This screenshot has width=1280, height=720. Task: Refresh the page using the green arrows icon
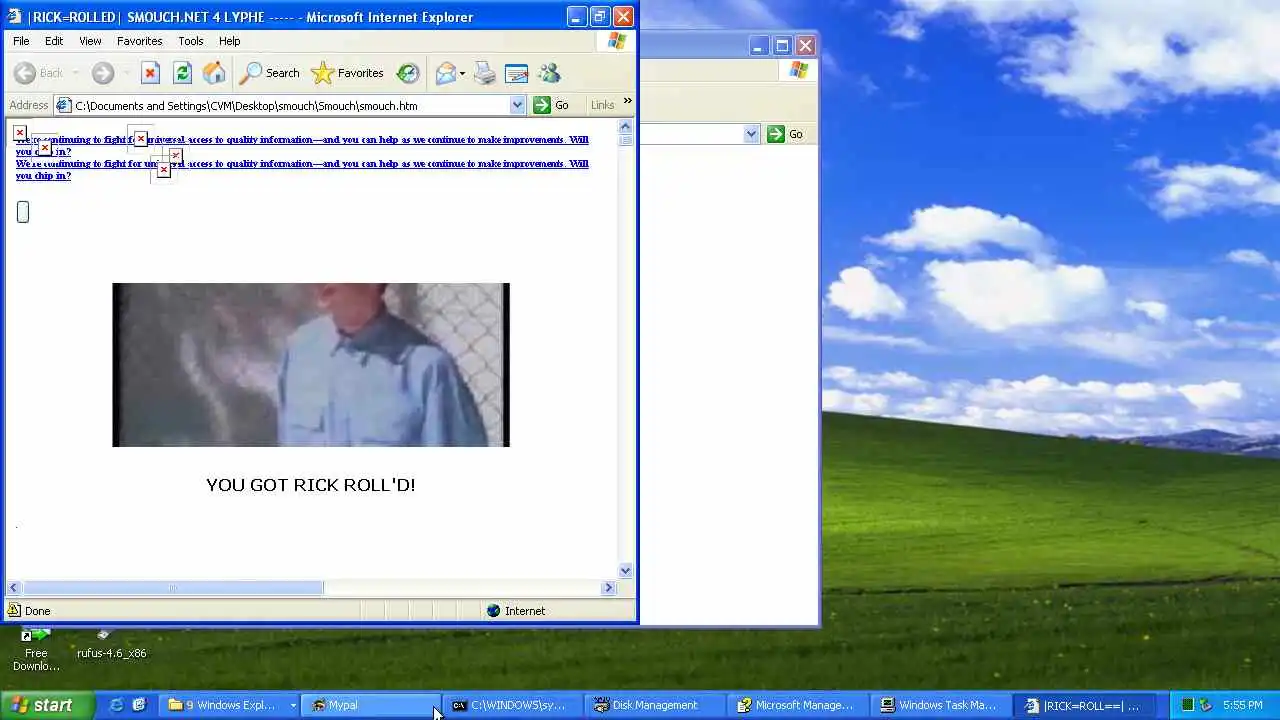pyautogui.click(x=182, y=73)
